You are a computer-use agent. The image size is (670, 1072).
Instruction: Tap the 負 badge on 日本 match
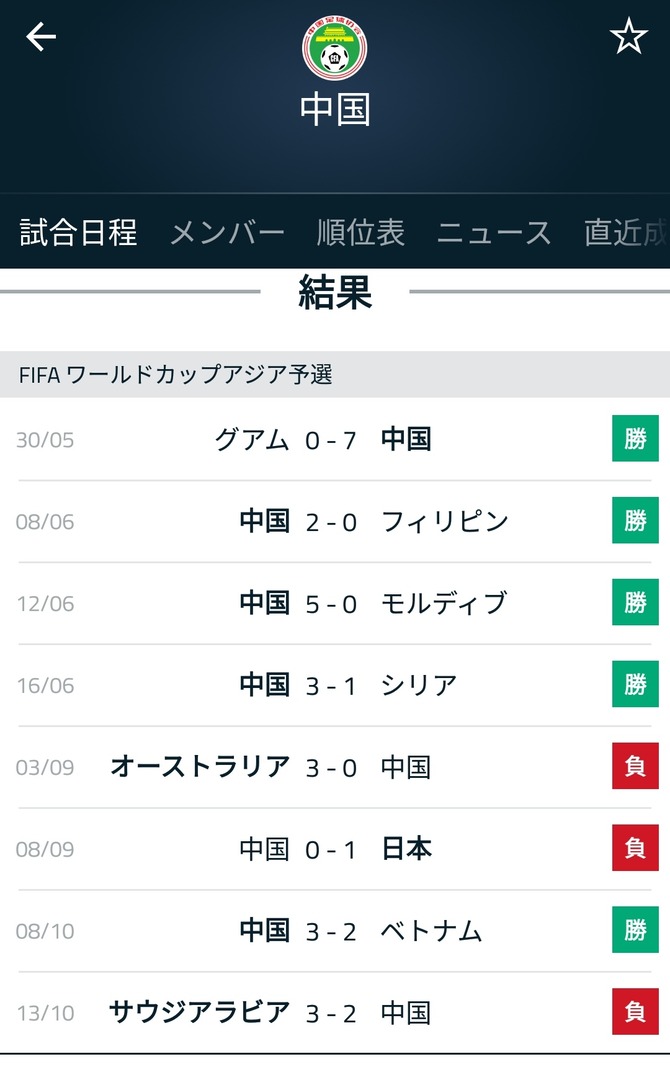(635, 848)
